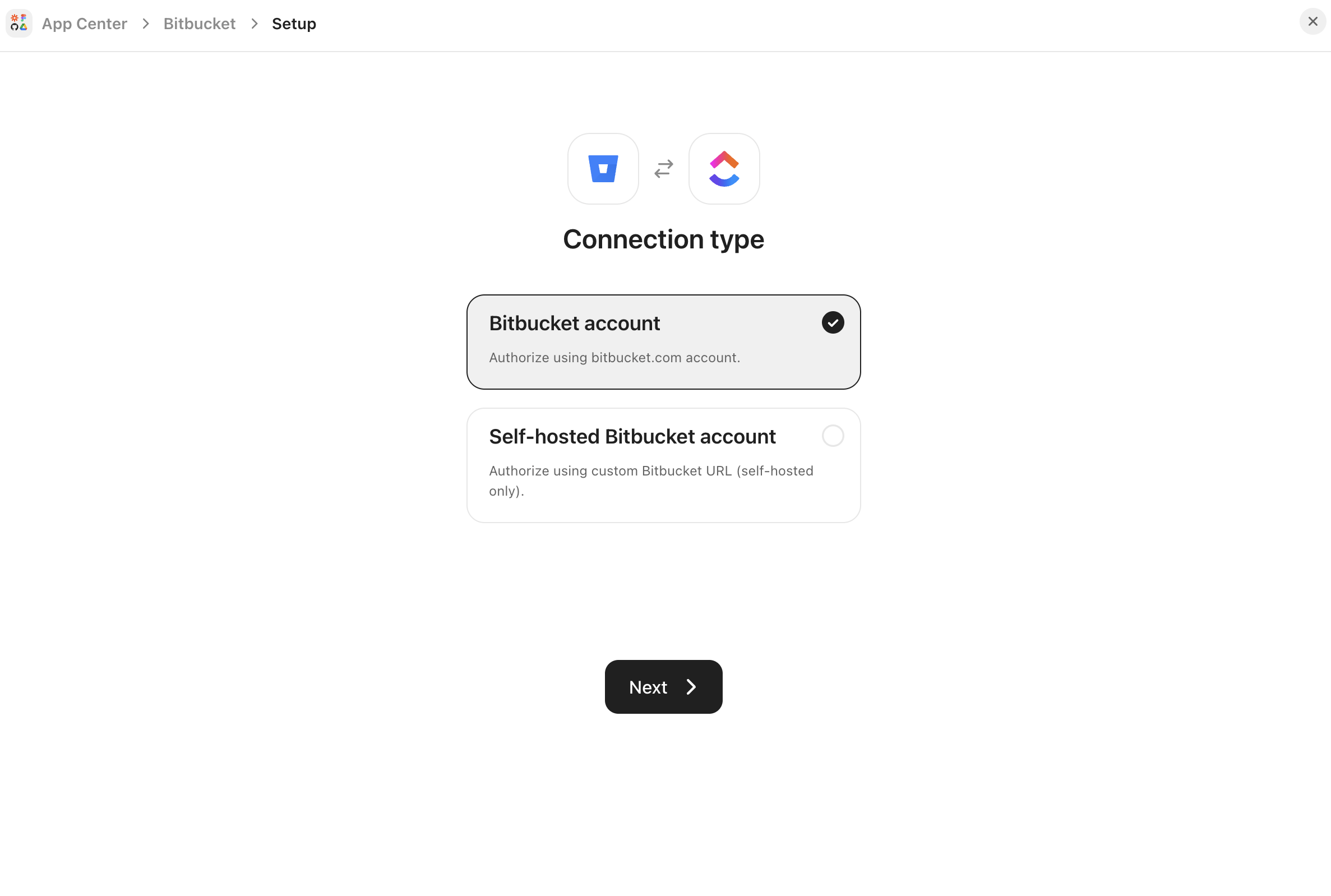
Task: Click the Connection type heading
Action: pyautogui.click(x=663, y=239)
